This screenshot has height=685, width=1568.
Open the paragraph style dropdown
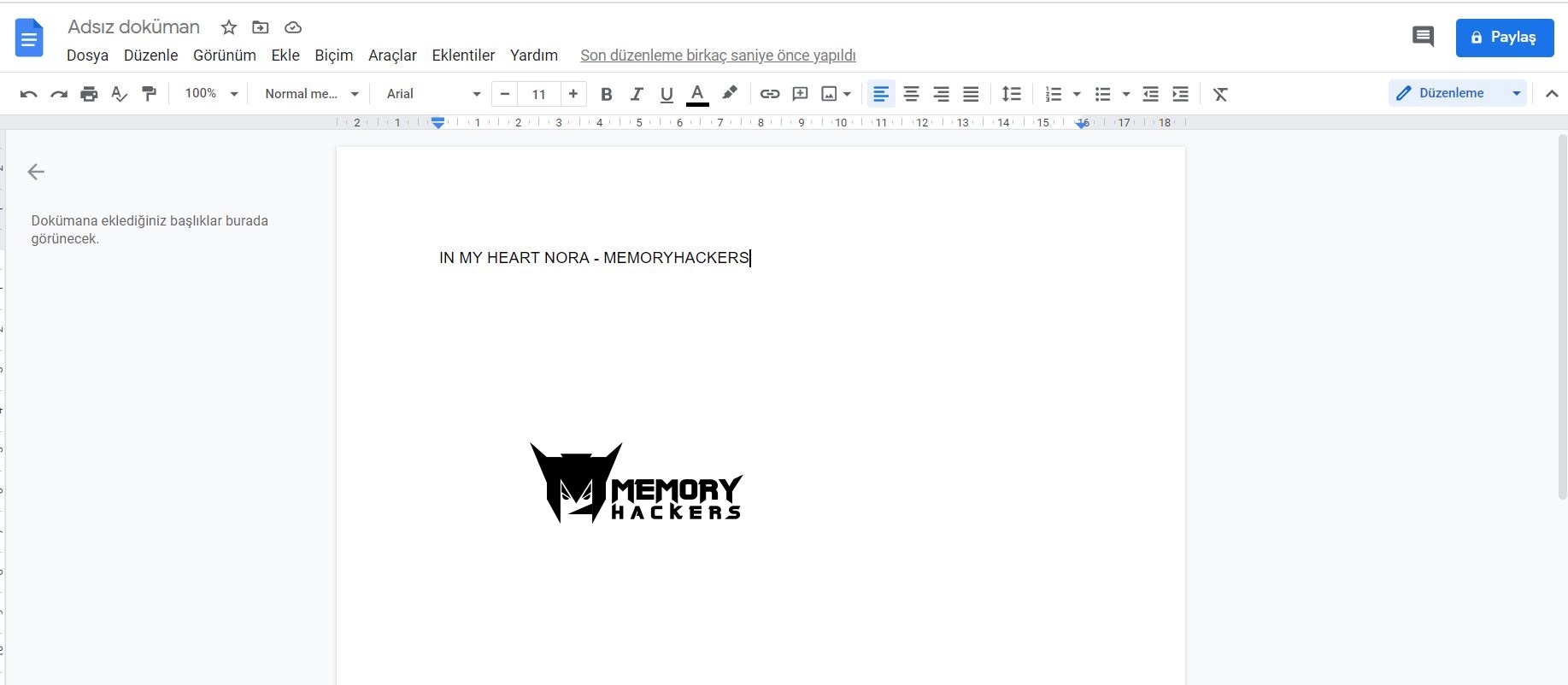pos(312,94)
